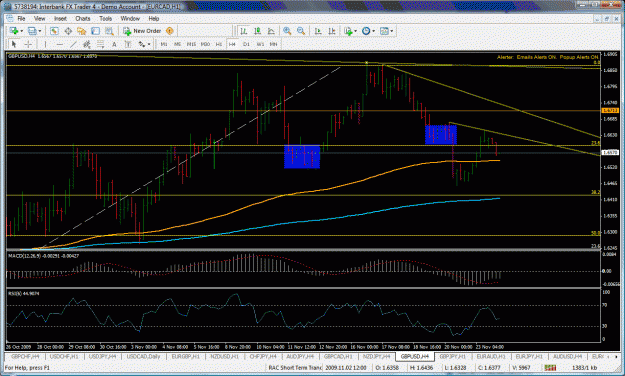Click the chart tabs scroll arrows

(613, 356)
